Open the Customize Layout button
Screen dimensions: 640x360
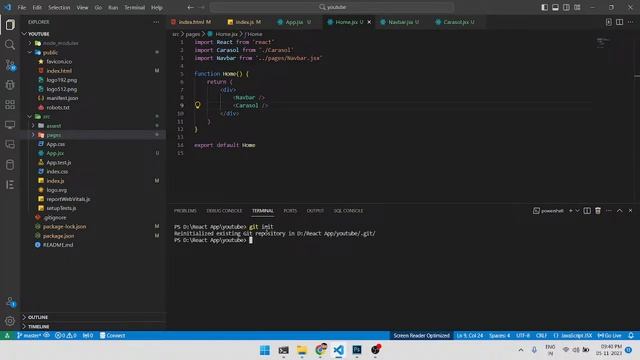pos(577,7)
